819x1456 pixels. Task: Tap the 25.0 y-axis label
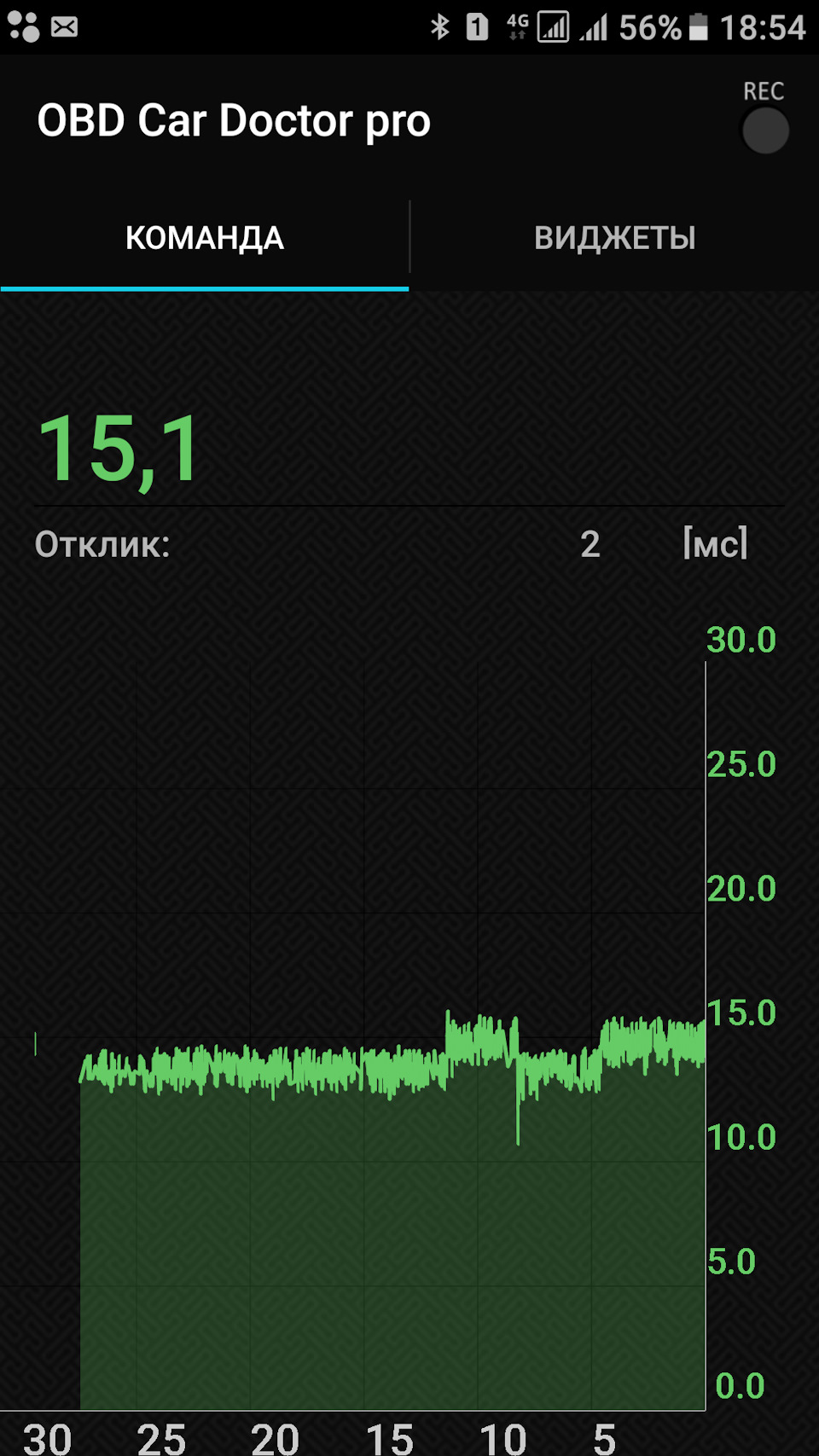coord(741,764)
